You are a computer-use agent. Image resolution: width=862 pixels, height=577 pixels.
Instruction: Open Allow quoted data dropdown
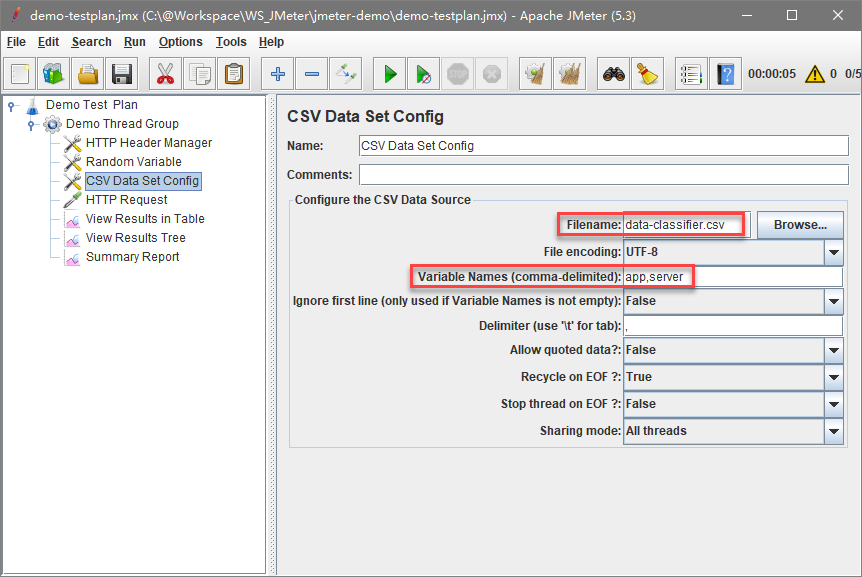[833, 350]
